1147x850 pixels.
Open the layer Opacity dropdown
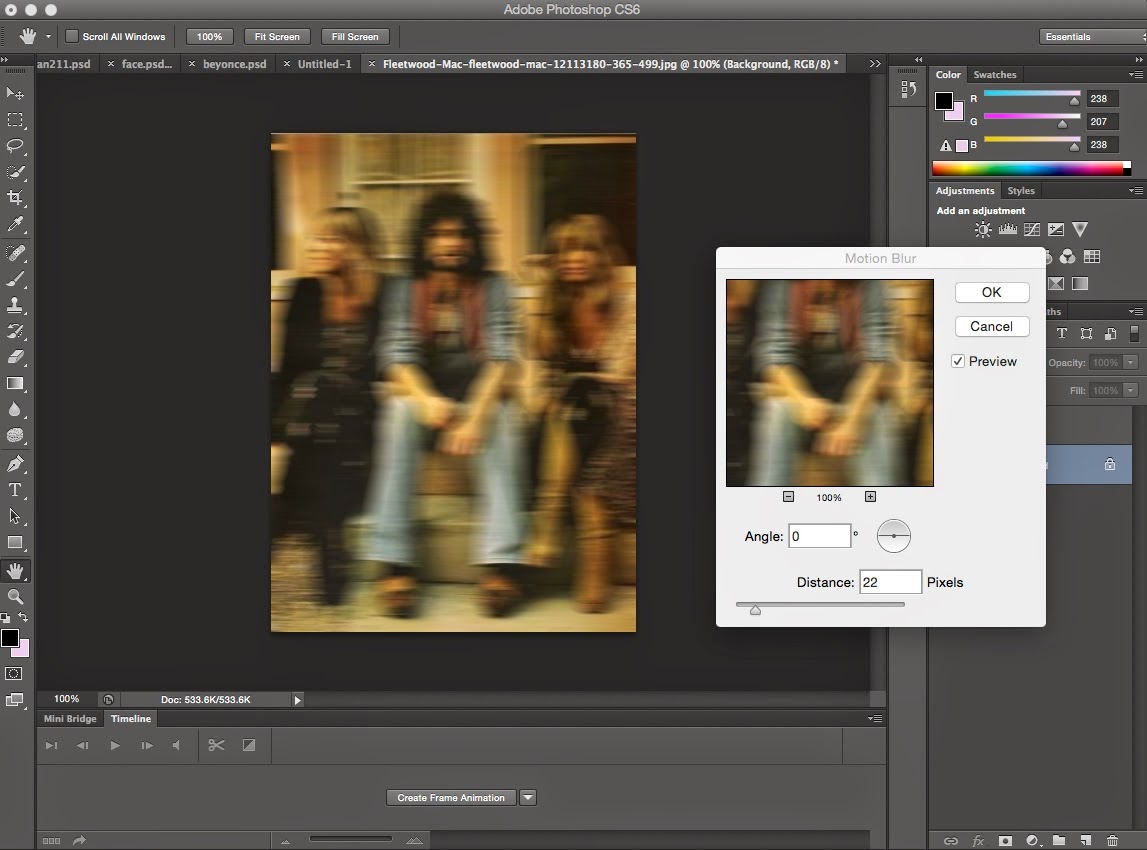pyautogui.click(x=1131, y=362)
